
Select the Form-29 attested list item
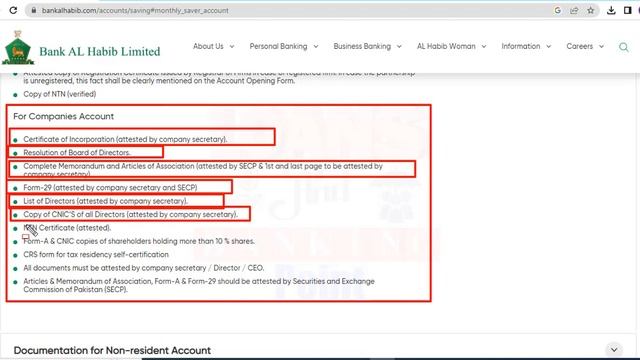click(x=110, y=188)
